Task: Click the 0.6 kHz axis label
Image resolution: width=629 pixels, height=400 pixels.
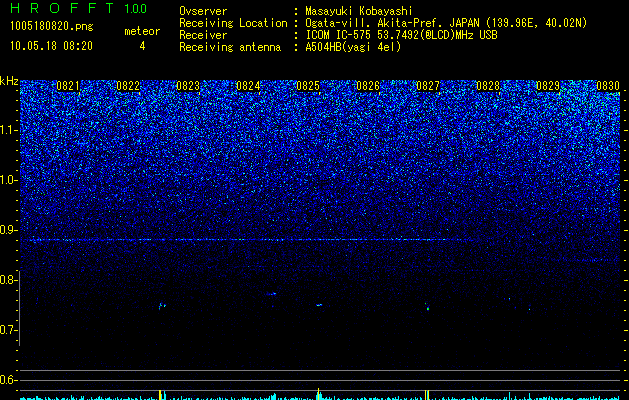Action: click(x=9, y=380)
